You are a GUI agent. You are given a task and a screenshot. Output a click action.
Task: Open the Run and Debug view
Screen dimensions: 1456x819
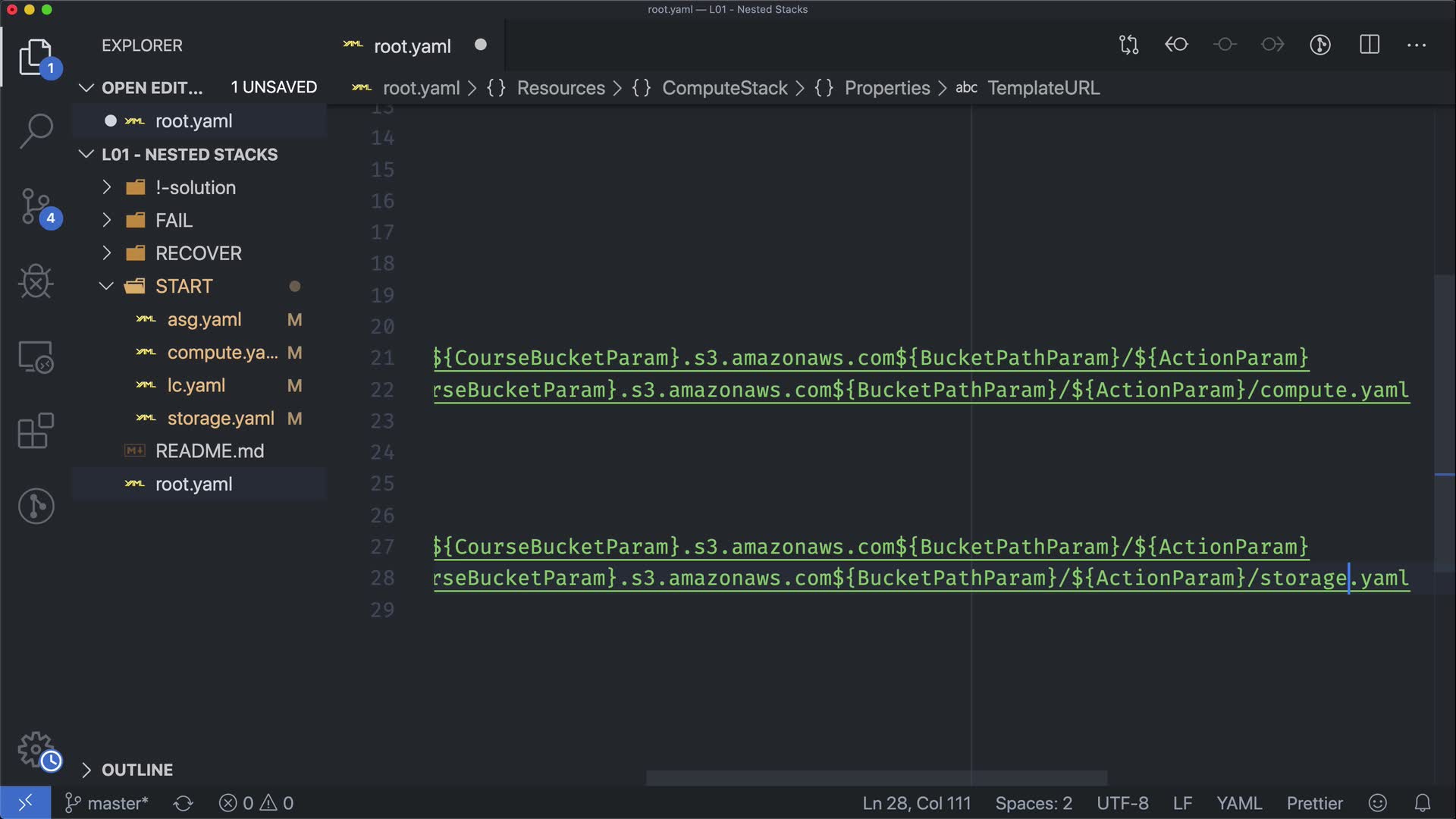[36, 281]
